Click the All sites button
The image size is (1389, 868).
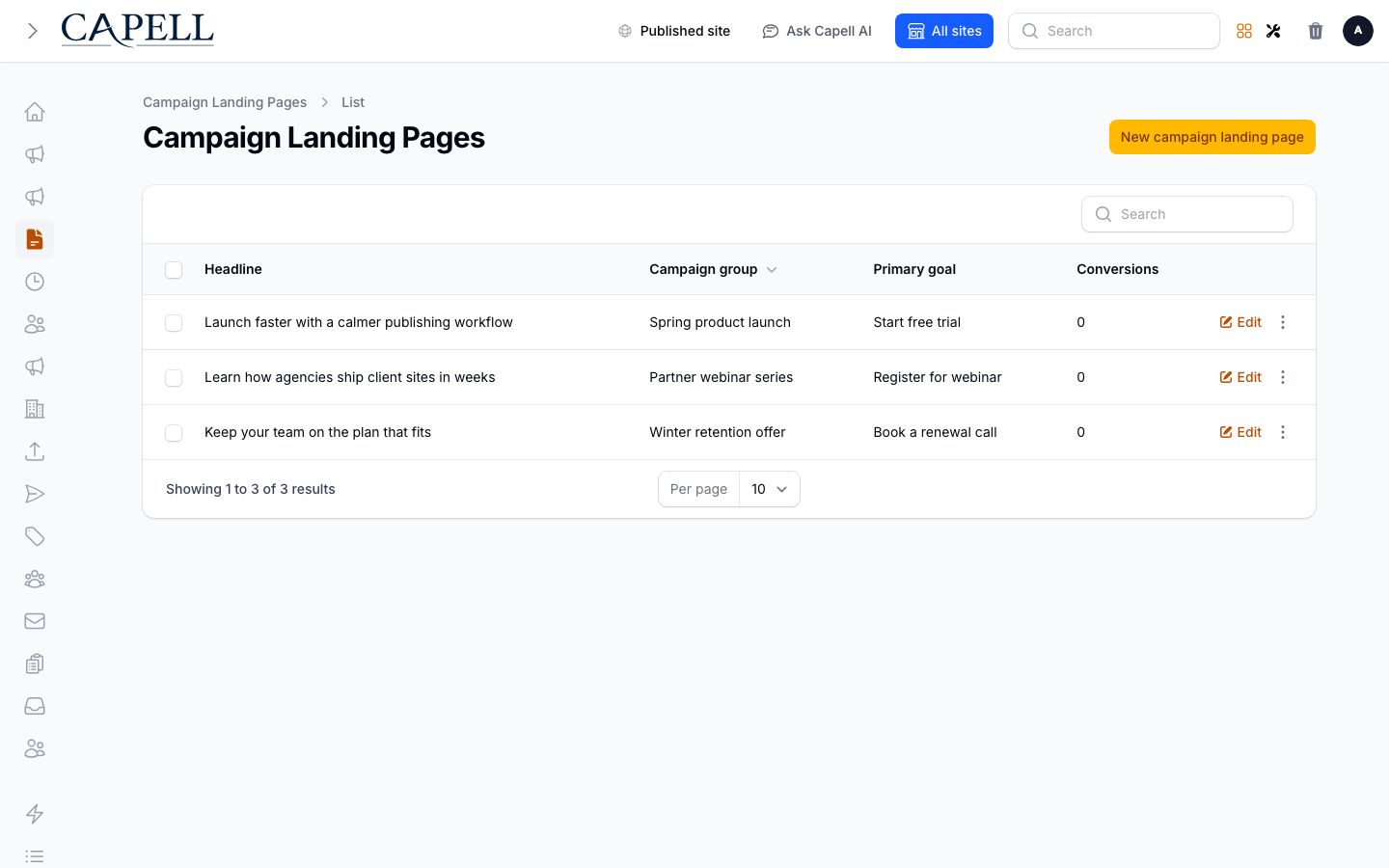click(x=944, y=31)
